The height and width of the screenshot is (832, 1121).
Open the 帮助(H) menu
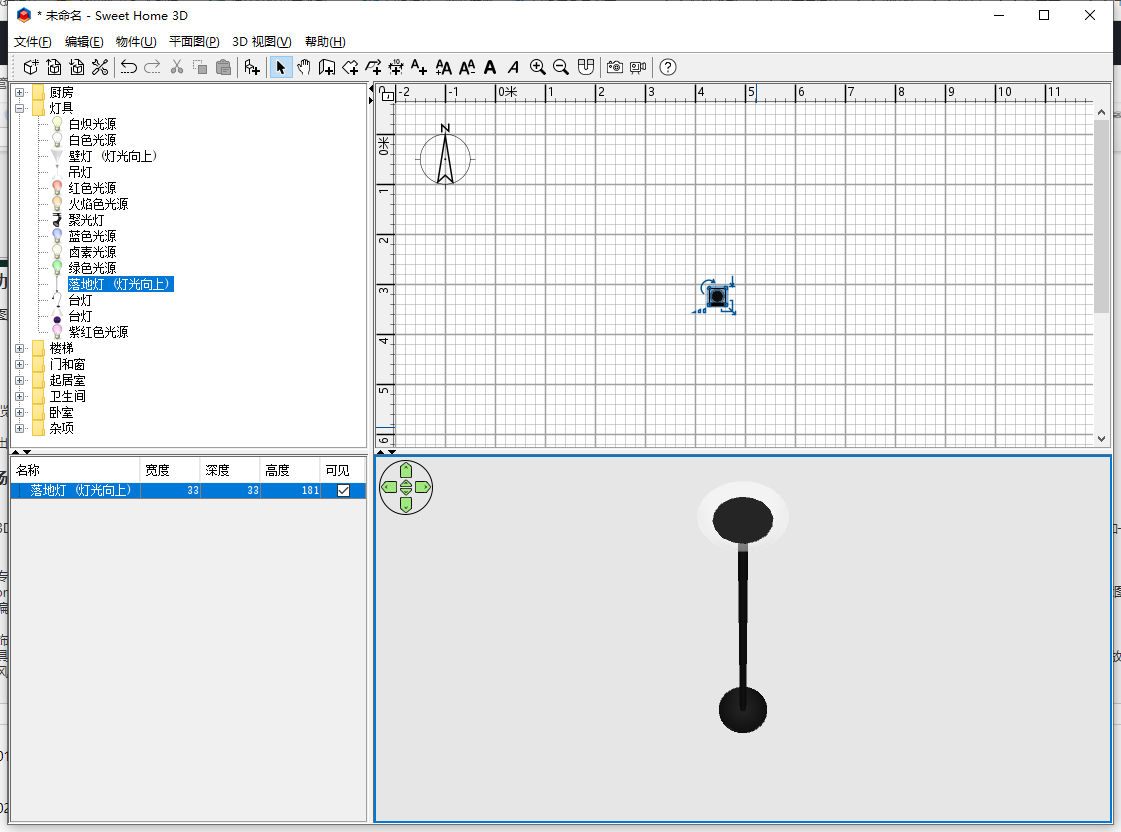pos(325,41)
